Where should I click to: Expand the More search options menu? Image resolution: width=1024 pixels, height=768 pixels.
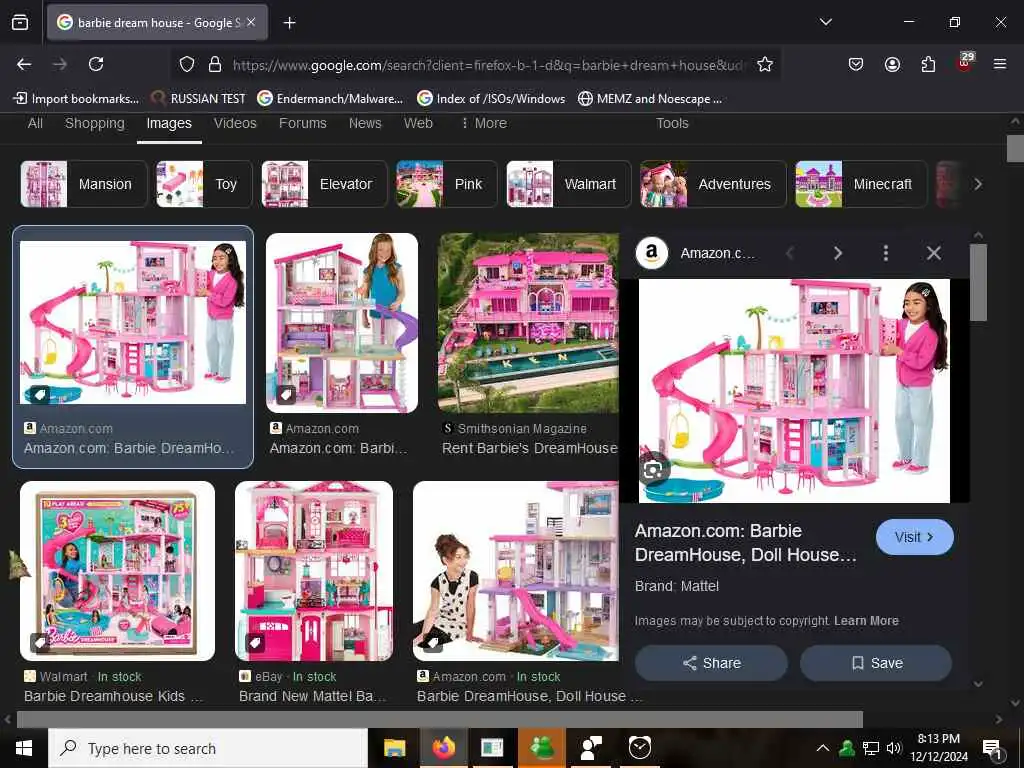(x=484, y=123)
